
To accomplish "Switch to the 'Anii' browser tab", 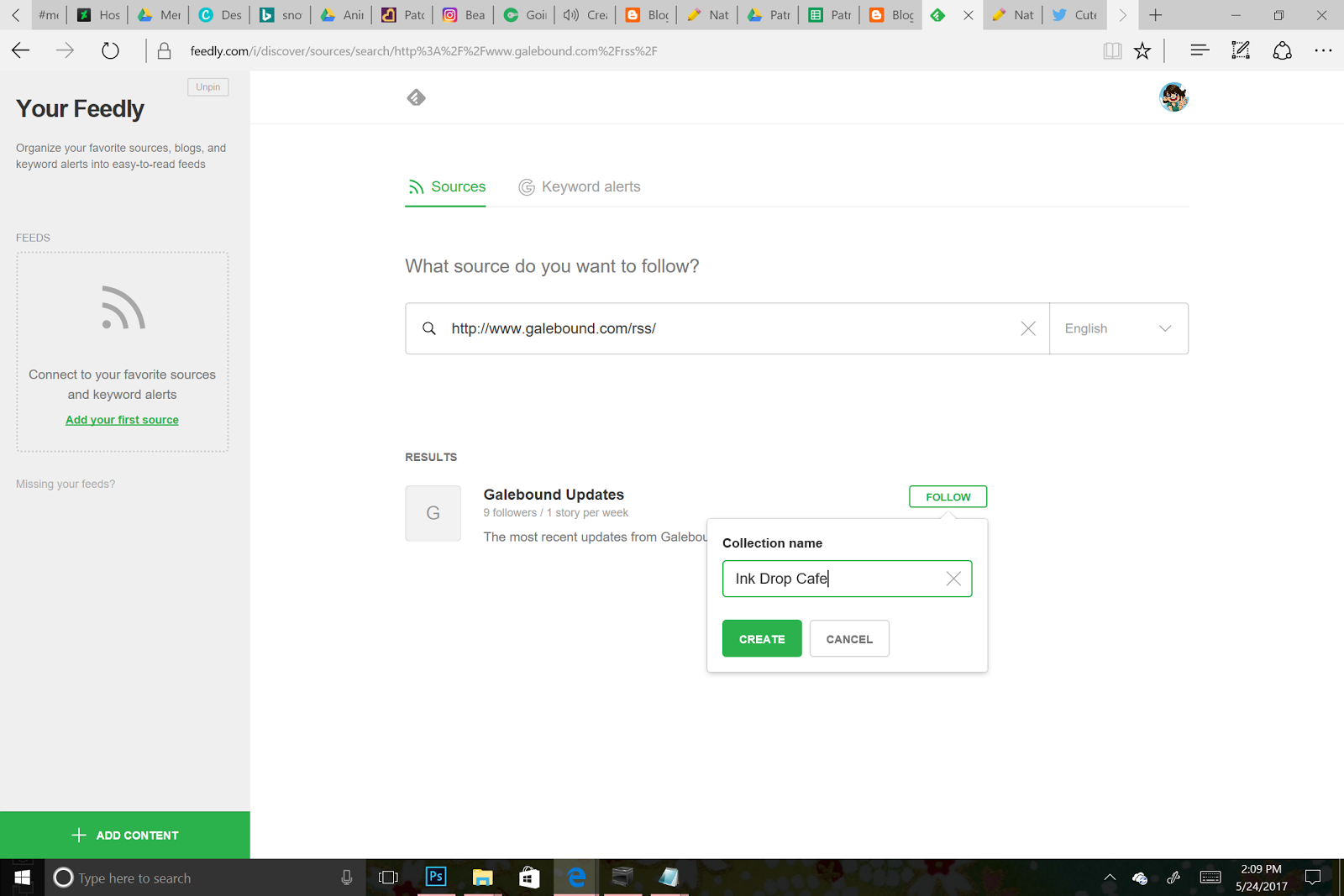I will tap(342, 15).
